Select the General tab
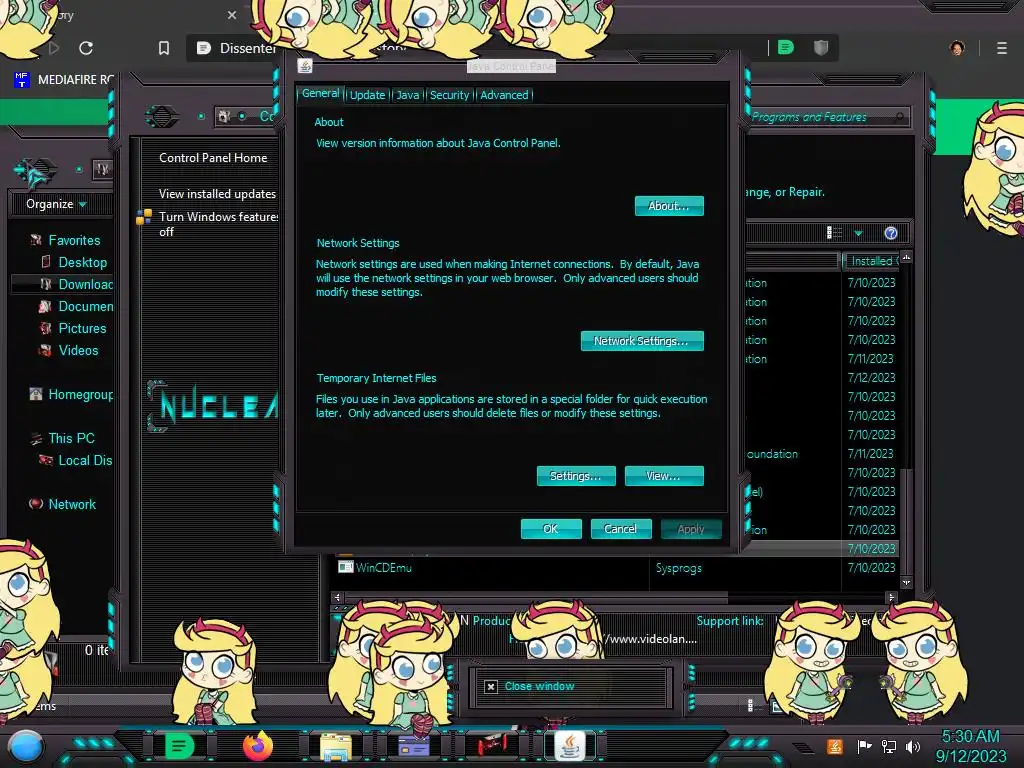The image size is (1024, 768). [320, 93]
